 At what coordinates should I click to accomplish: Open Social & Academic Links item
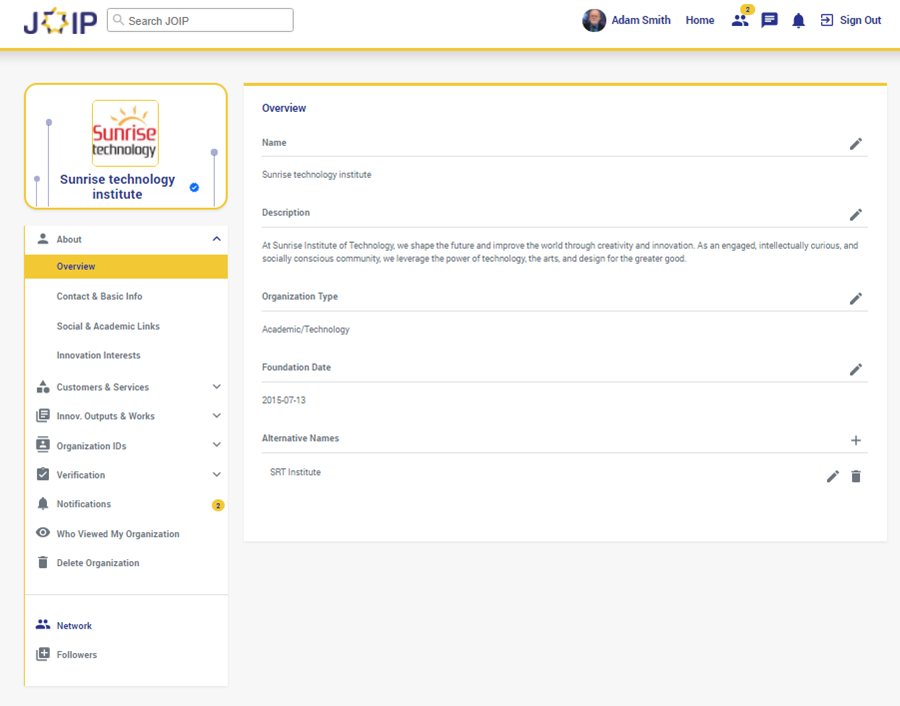tap(108, 326)
